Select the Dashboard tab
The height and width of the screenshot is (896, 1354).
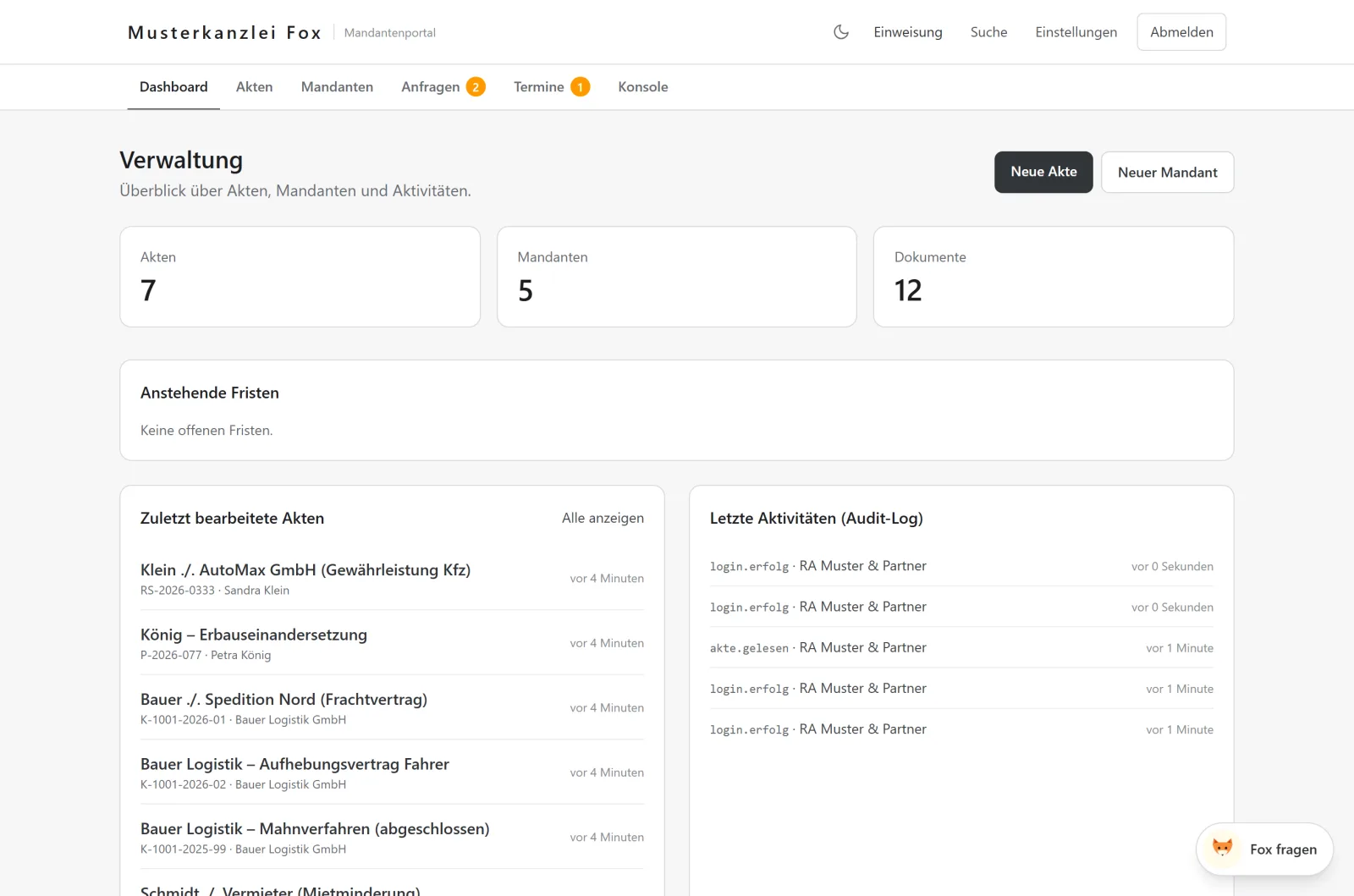tap(173, 87)
